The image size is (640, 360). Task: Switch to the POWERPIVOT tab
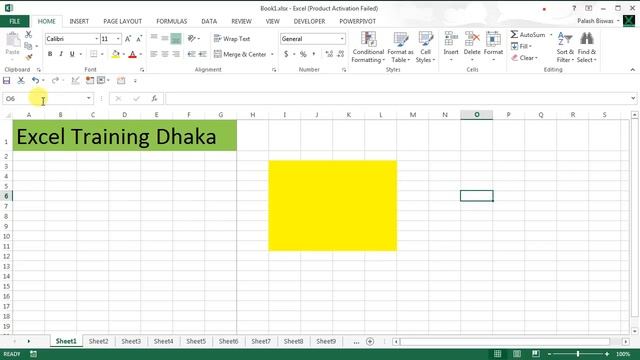tap(358, 21)
